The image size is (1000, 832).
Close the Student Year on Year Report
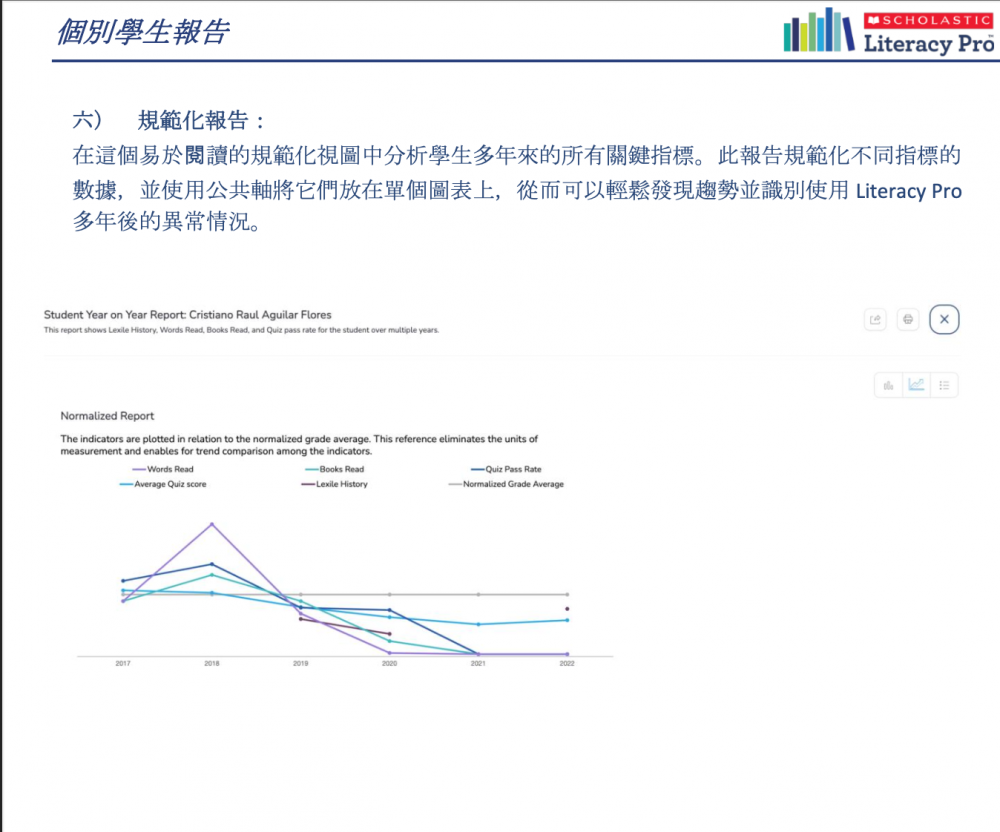click(x=944, y=320)
